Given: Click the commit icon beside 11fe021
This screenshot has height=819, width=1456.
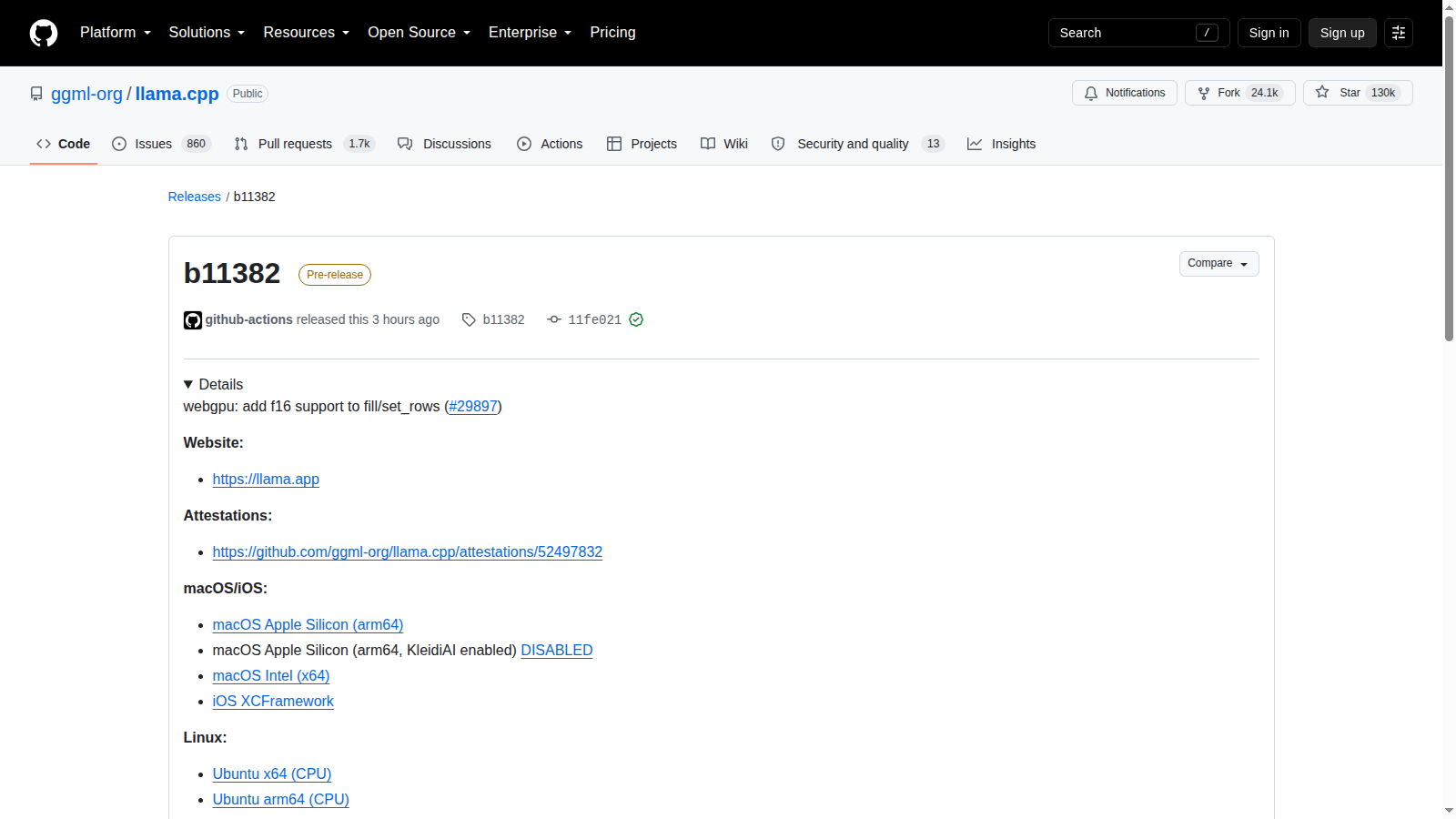Looking at the screenshot, I should [553, 319].
